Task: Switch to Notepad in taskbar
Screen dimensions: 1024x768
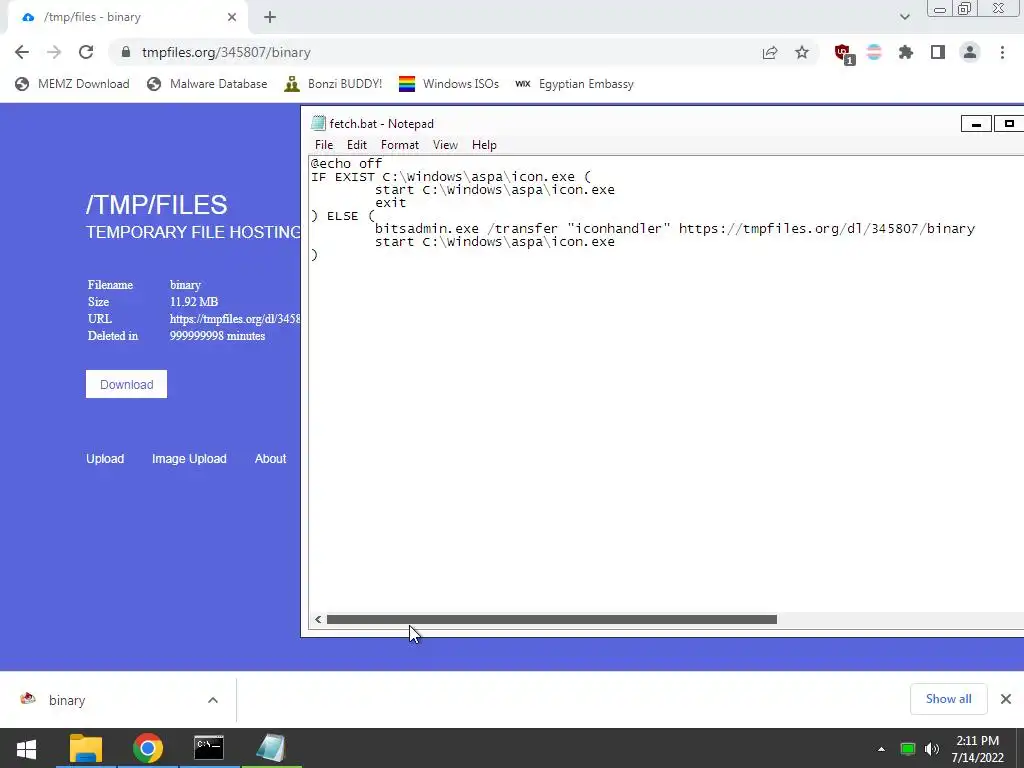Action: pyautogui.click(x=272, y=748)
